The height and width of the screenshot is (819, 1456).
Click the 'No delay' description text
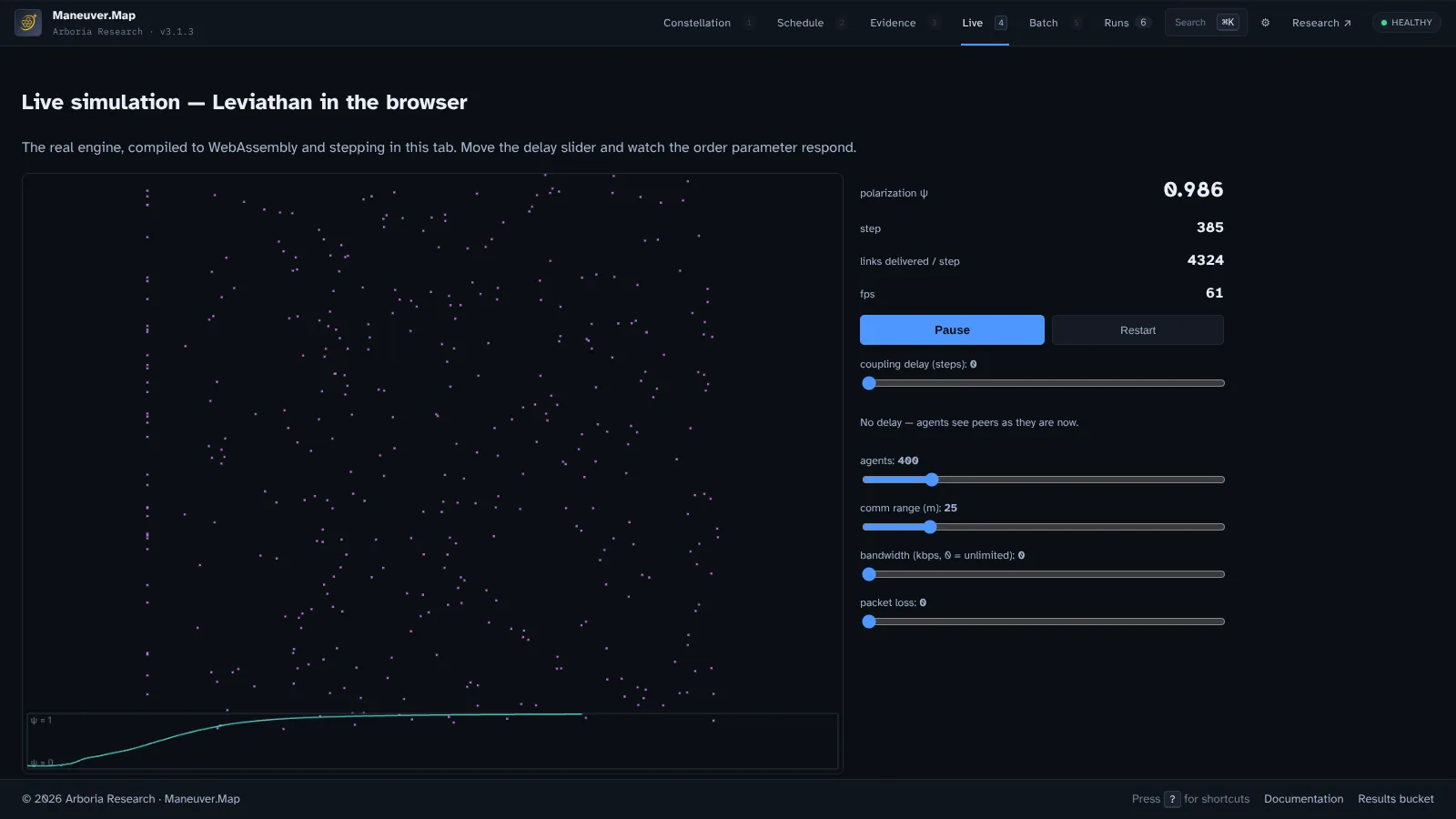(x=969, y=422)
